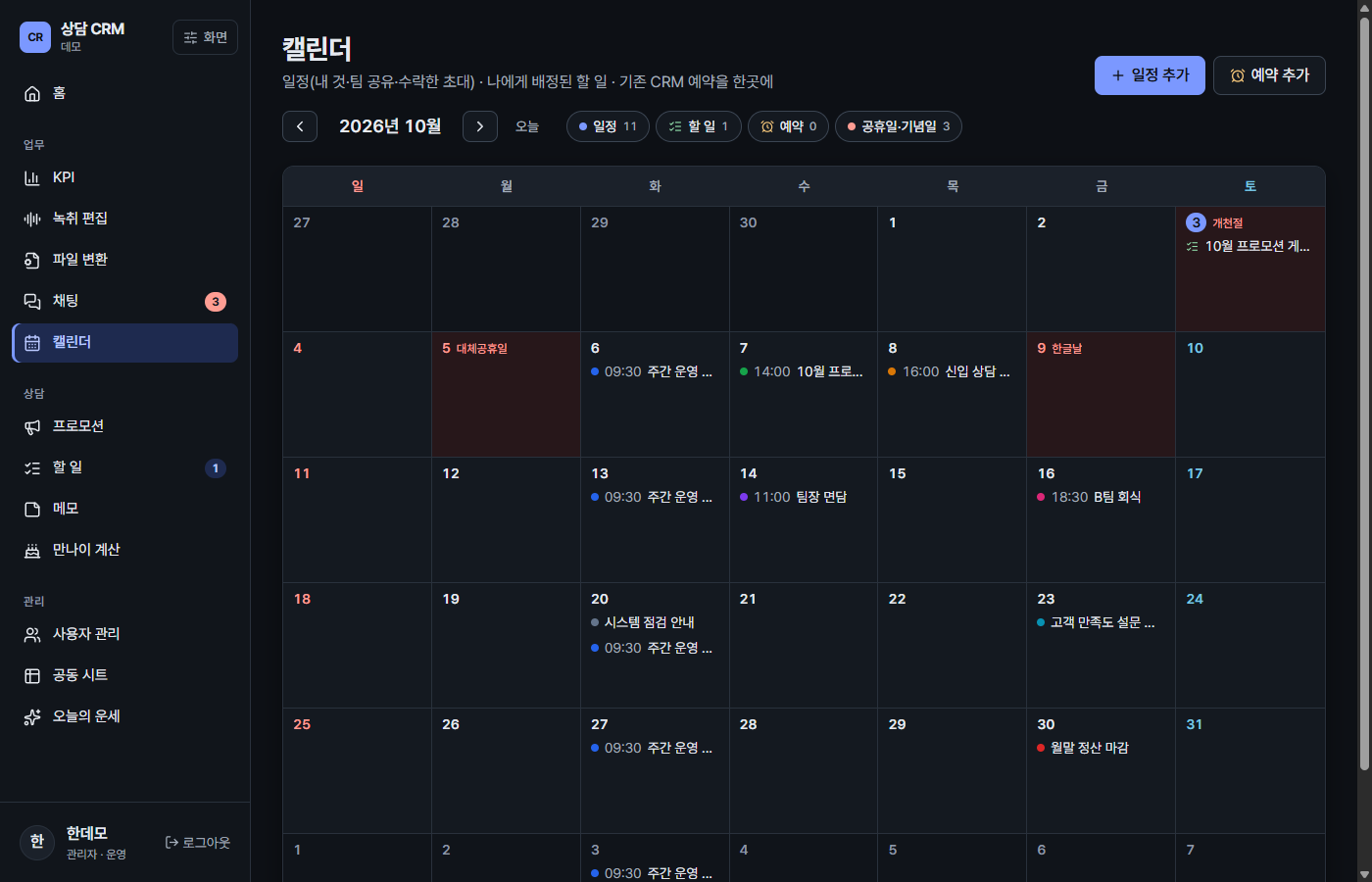Toggle the 할 일 1 filter chip
The height and width of the screenshot is (882, 1372).
pyautogui.click(x=699, y=126)
